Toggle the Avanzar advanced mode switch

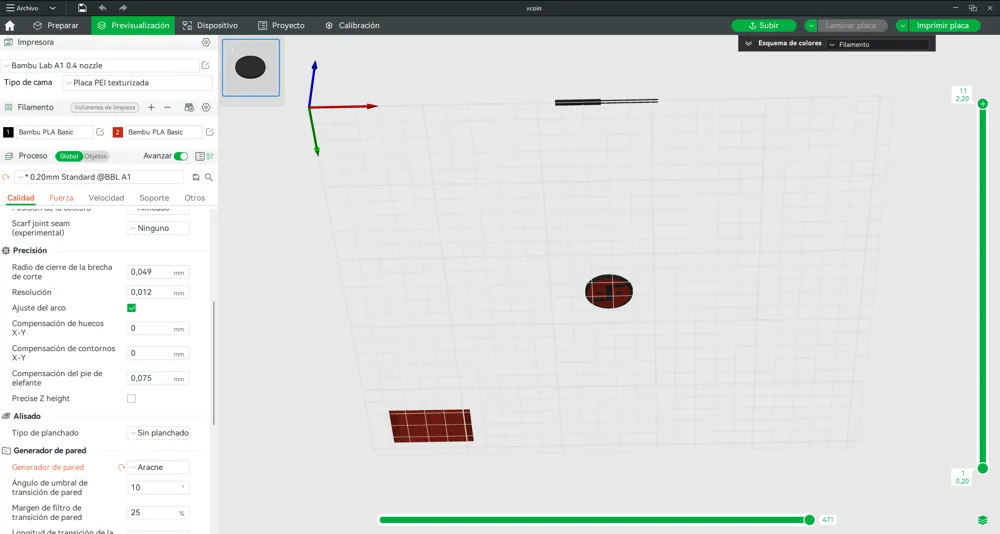pyautogui.click(x=181, y=156)
